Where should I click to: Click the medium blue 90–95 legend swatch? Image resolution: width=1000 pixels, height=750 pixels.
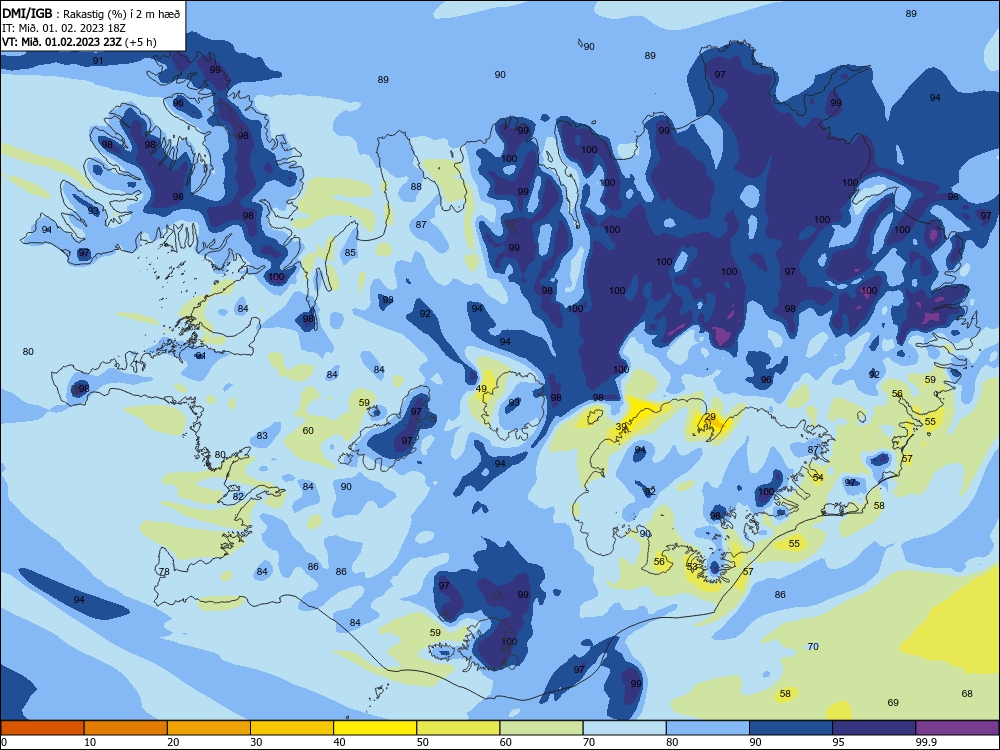(791, 728)
